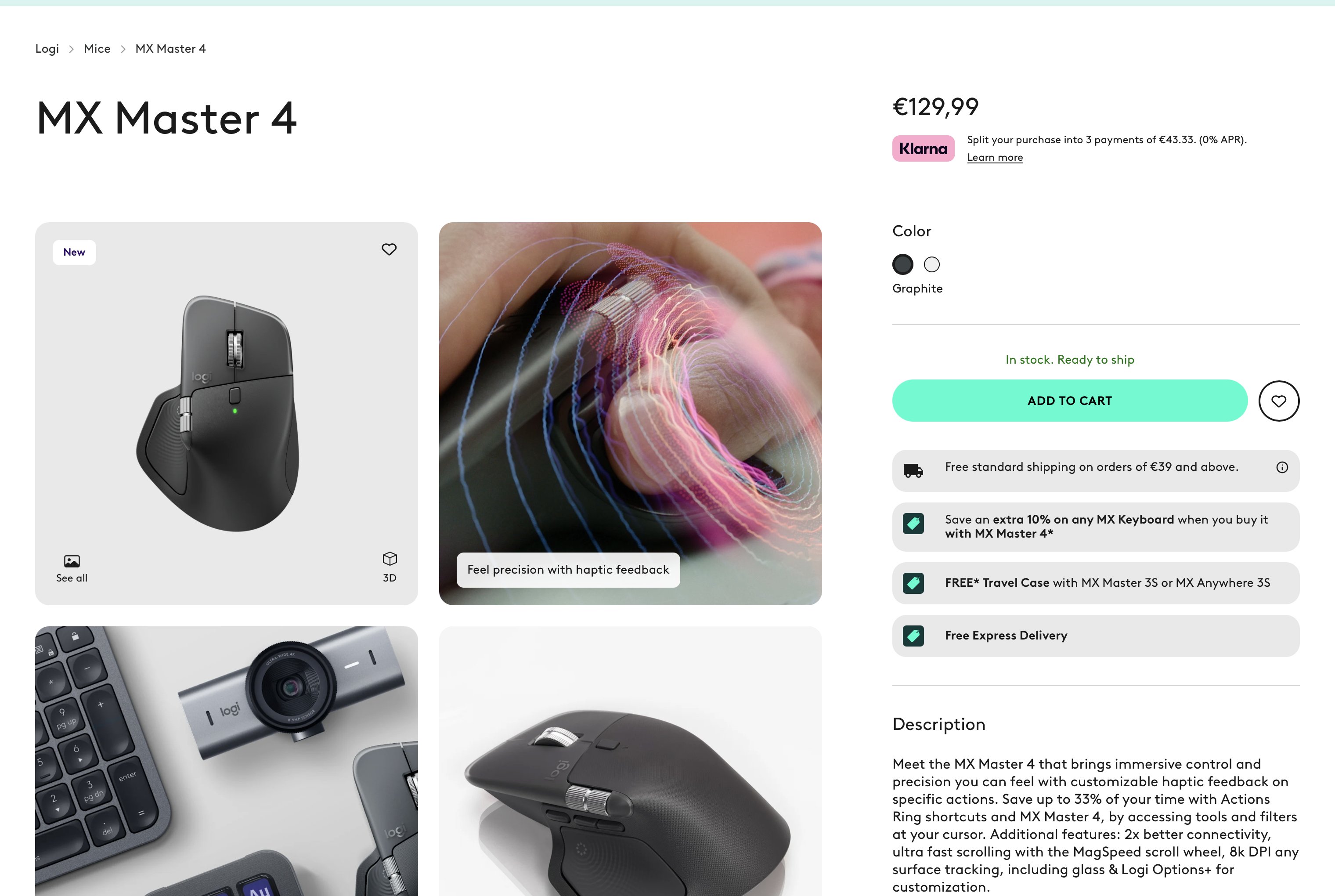1335x896 pixels.
Task: Click ADD TO CART button
Action: (1069, 401)
